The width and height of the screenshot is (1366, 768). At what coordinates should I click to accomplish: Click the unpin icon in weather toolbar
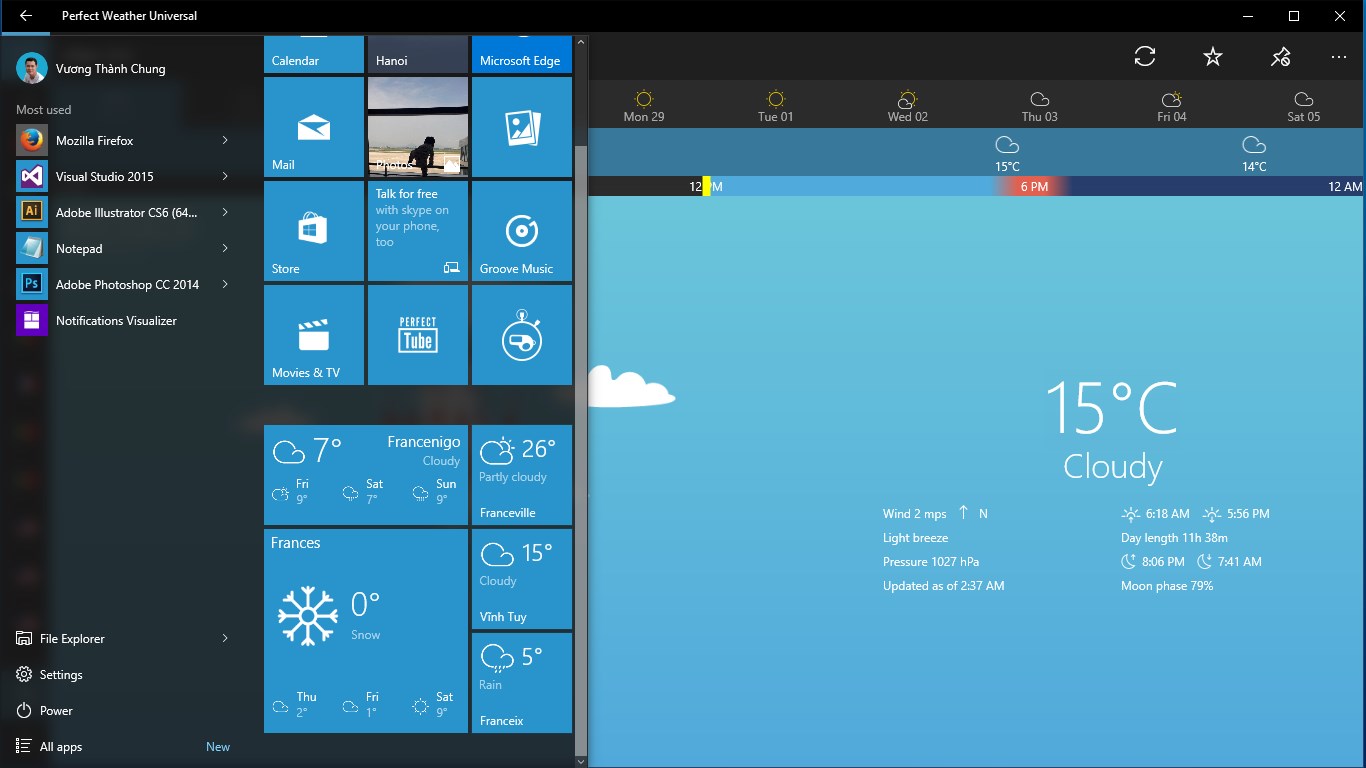(1280, 57)
